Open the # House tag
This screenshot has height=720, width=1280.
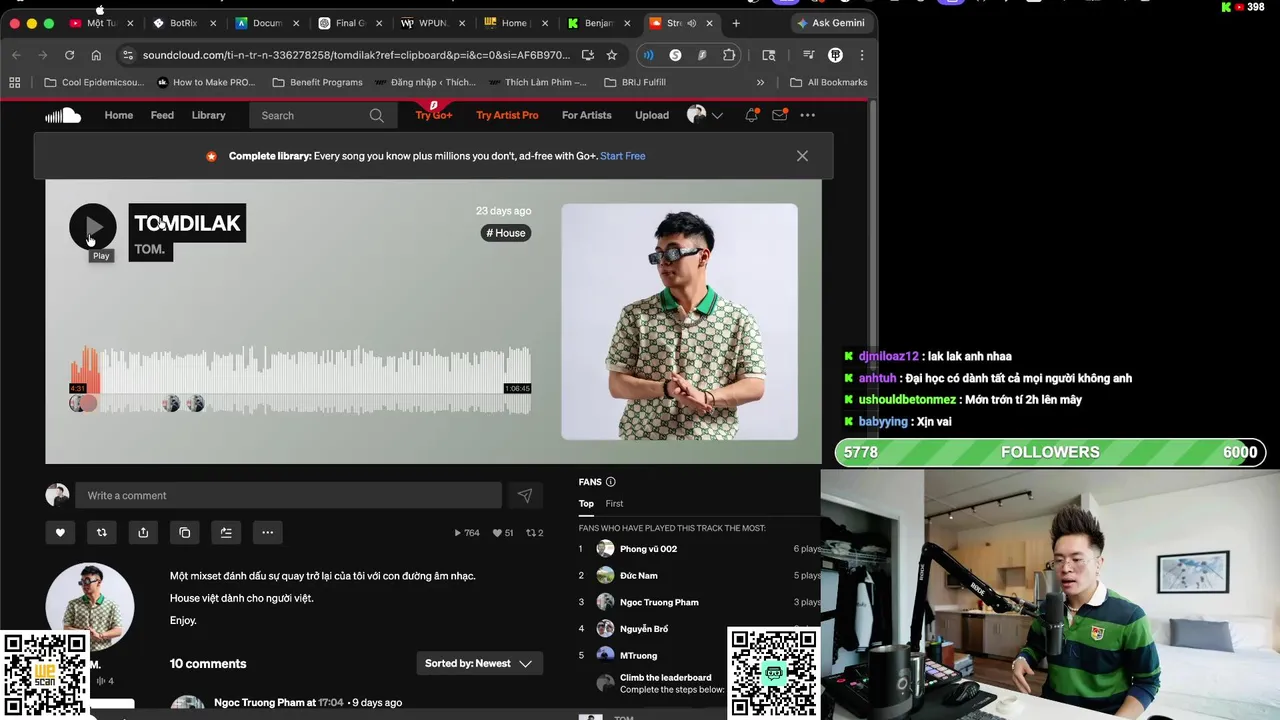[506, 233]
